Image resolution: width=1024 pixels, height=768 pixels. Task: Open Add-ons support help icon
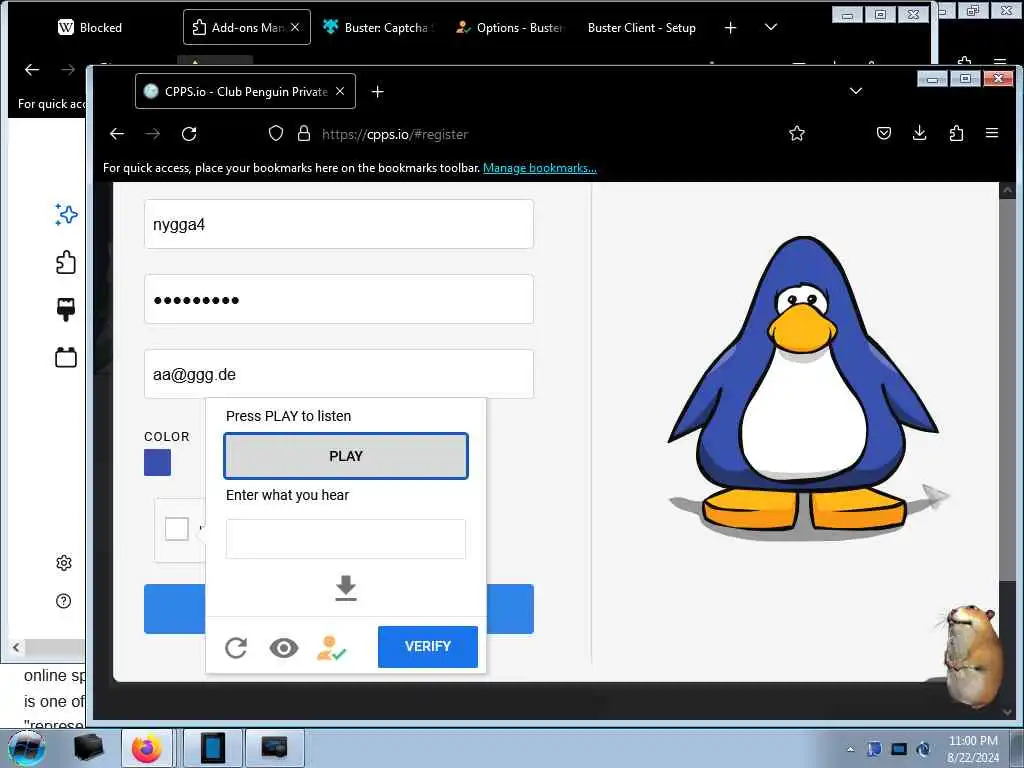(63, 601)
